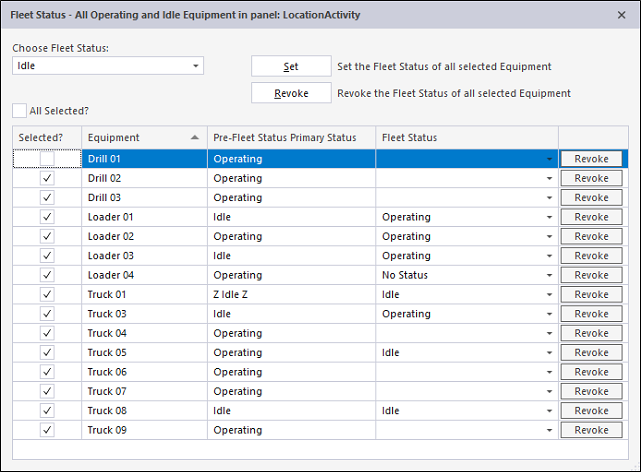
Task: Click Pre-Fleet Status Primary Status header
Action: 290,137
